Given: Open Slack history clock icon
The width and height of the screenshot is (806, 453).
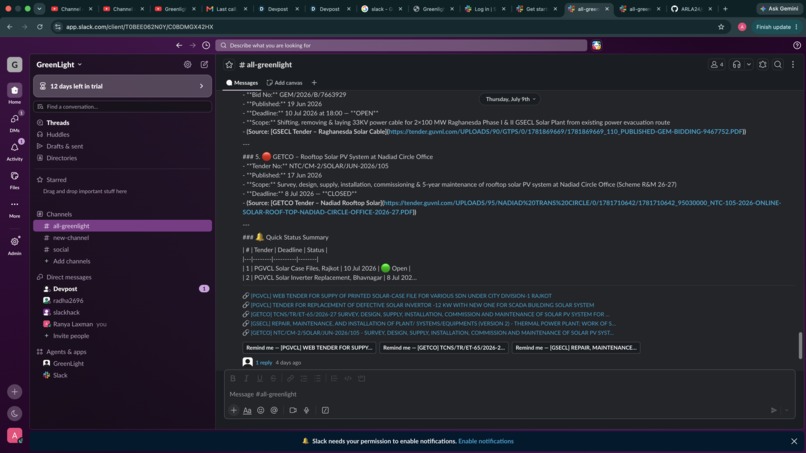Looking at the screenshot, I should click(x=206, y=45).
